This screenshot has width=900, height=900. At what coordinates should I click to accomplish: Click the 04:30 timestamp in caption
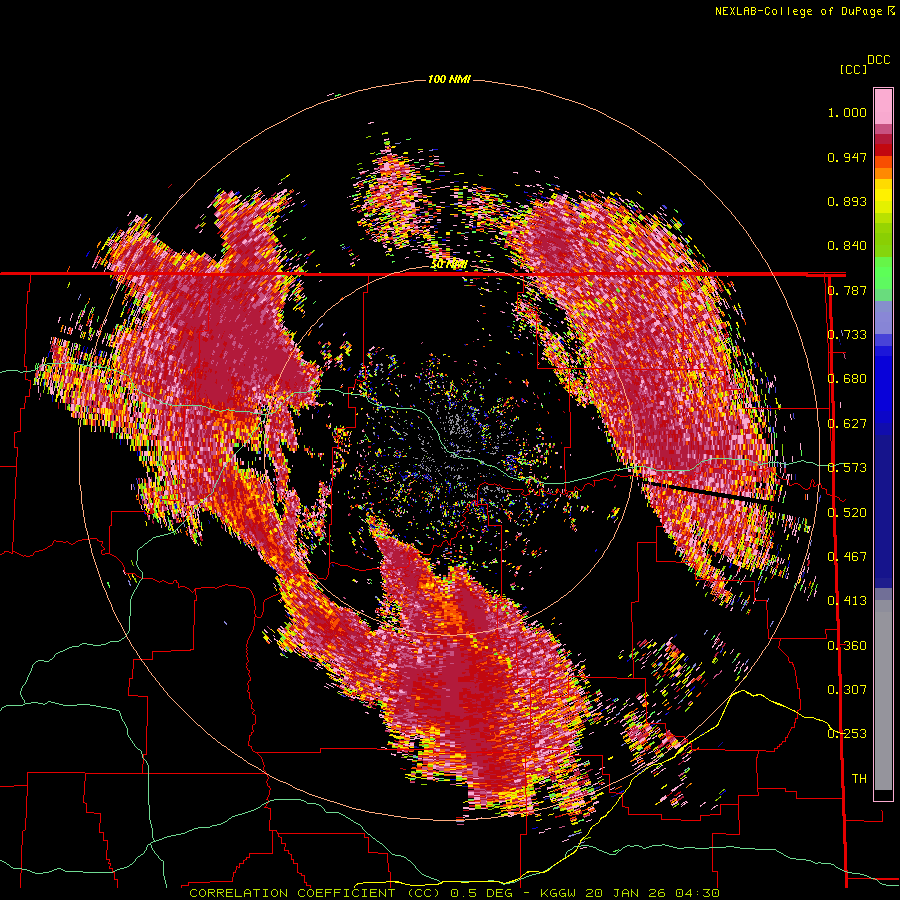click(x=696, y=893)
